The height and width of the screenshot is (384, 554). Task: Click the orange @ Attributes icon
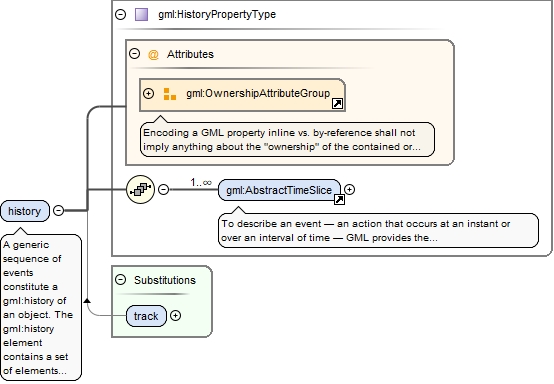coord(153,55)
